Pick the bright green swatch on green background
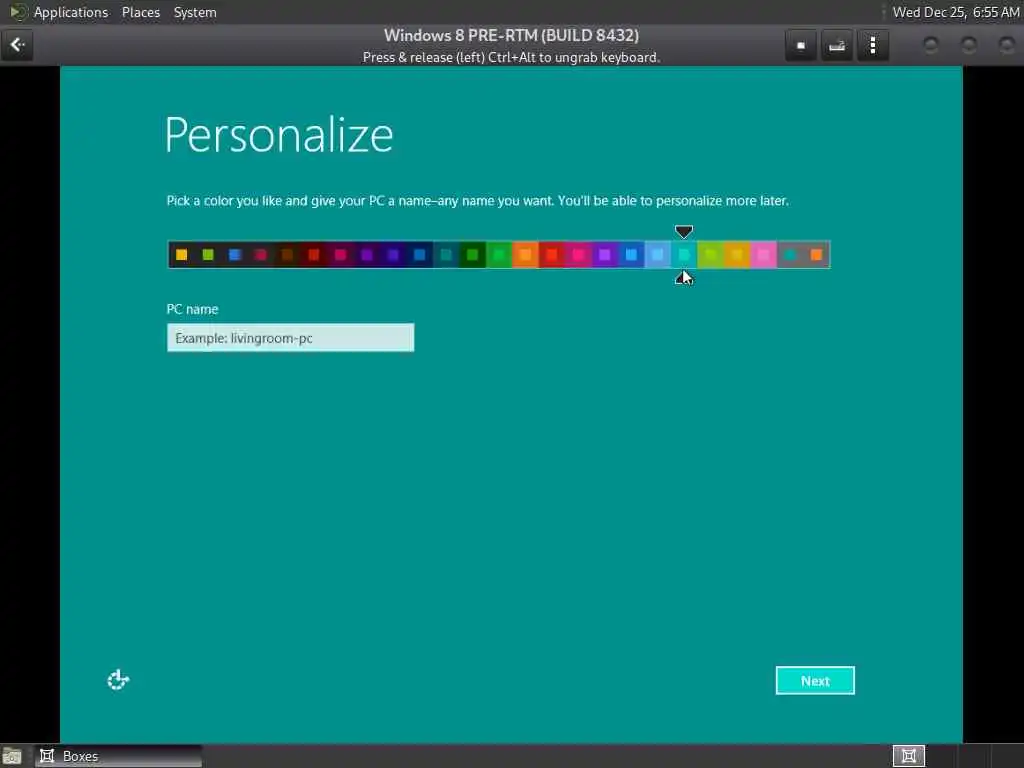This screenshot has width=1024, height=768. pos(499,255)
